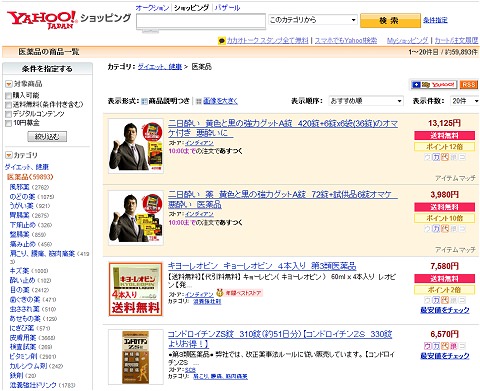Select 痛み止め category in sidebar
Screen dimensions: 480x391
pos(22,244)
